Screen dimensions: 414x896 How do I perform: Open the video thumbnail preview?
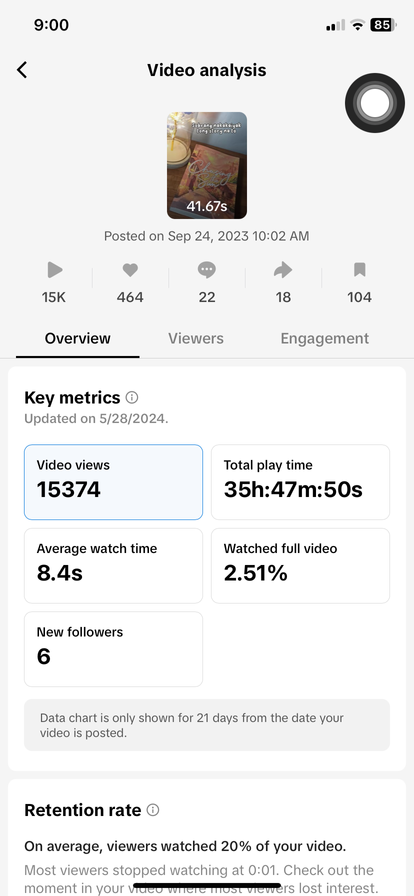coord(207,165)
